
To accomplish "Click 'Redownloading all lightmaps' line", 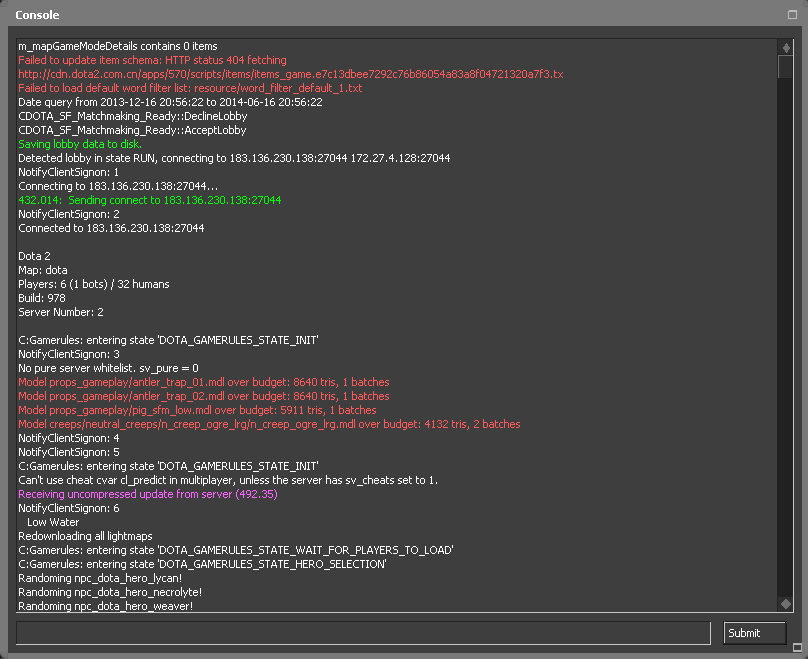I will tap(85, 536).
